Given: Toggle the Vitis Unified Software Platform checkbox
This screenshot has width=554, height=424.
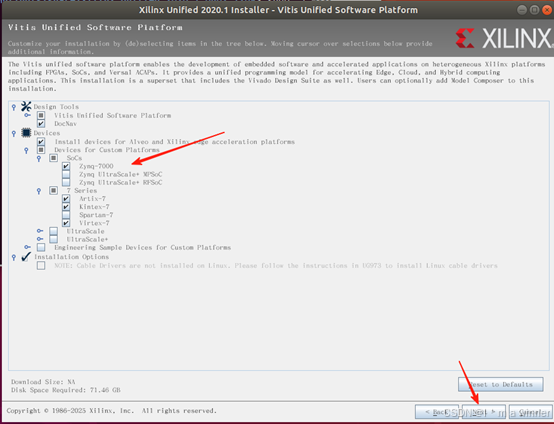Looking at the screenshot, I should pos(41,115).
